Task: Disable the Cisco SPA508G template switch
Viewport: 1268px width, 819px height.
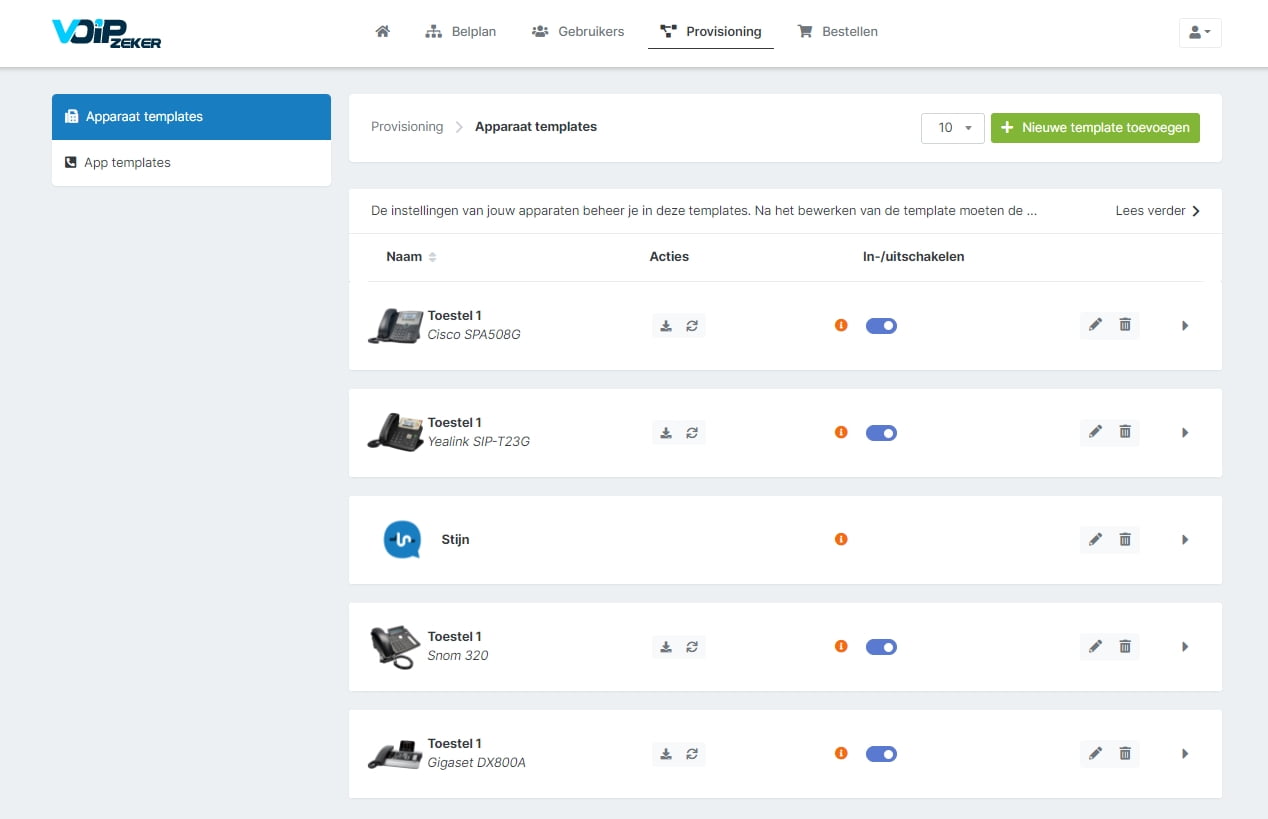Action: coord(881,326)
